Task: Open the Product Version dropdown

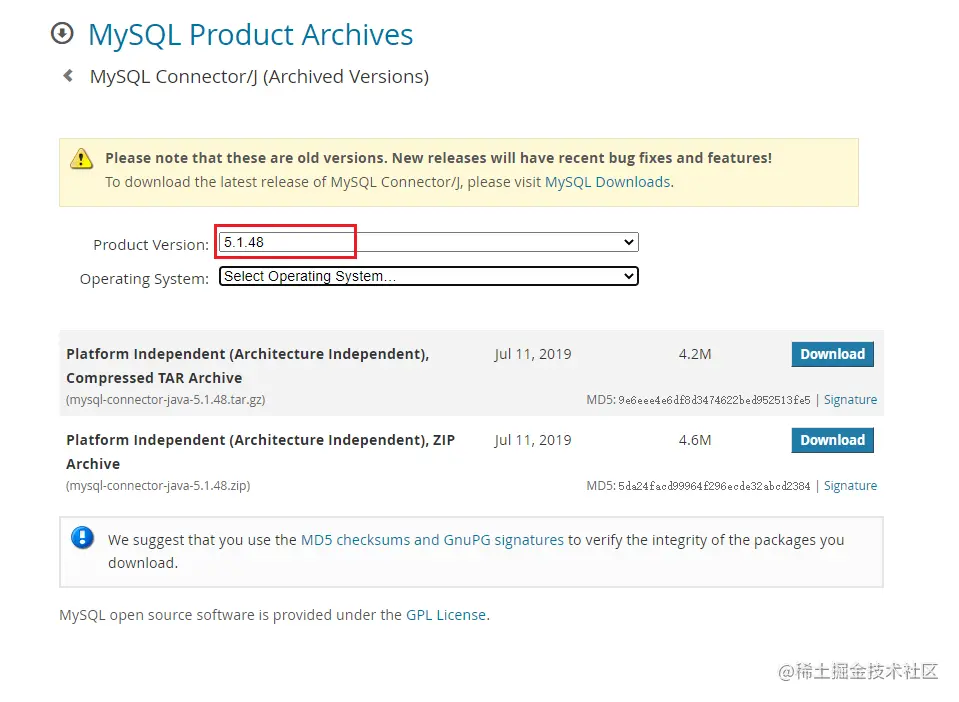Action: [x=427, y=241]
